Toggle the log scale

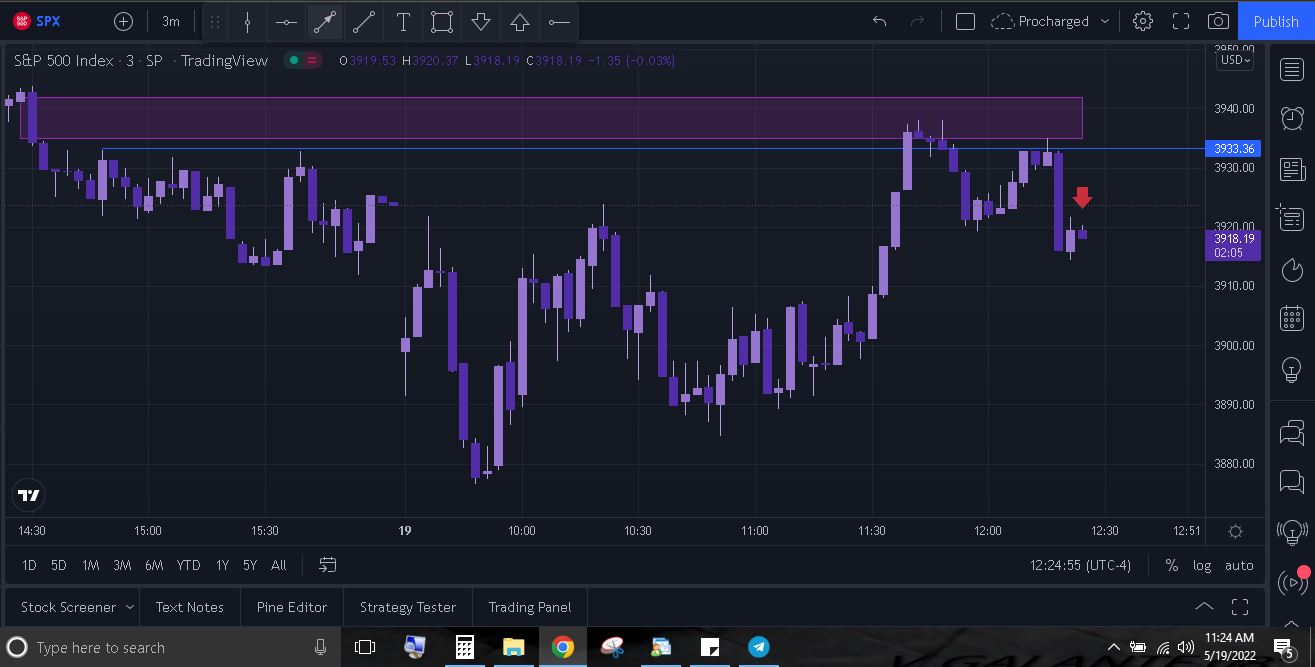(x=1202, y=565)
